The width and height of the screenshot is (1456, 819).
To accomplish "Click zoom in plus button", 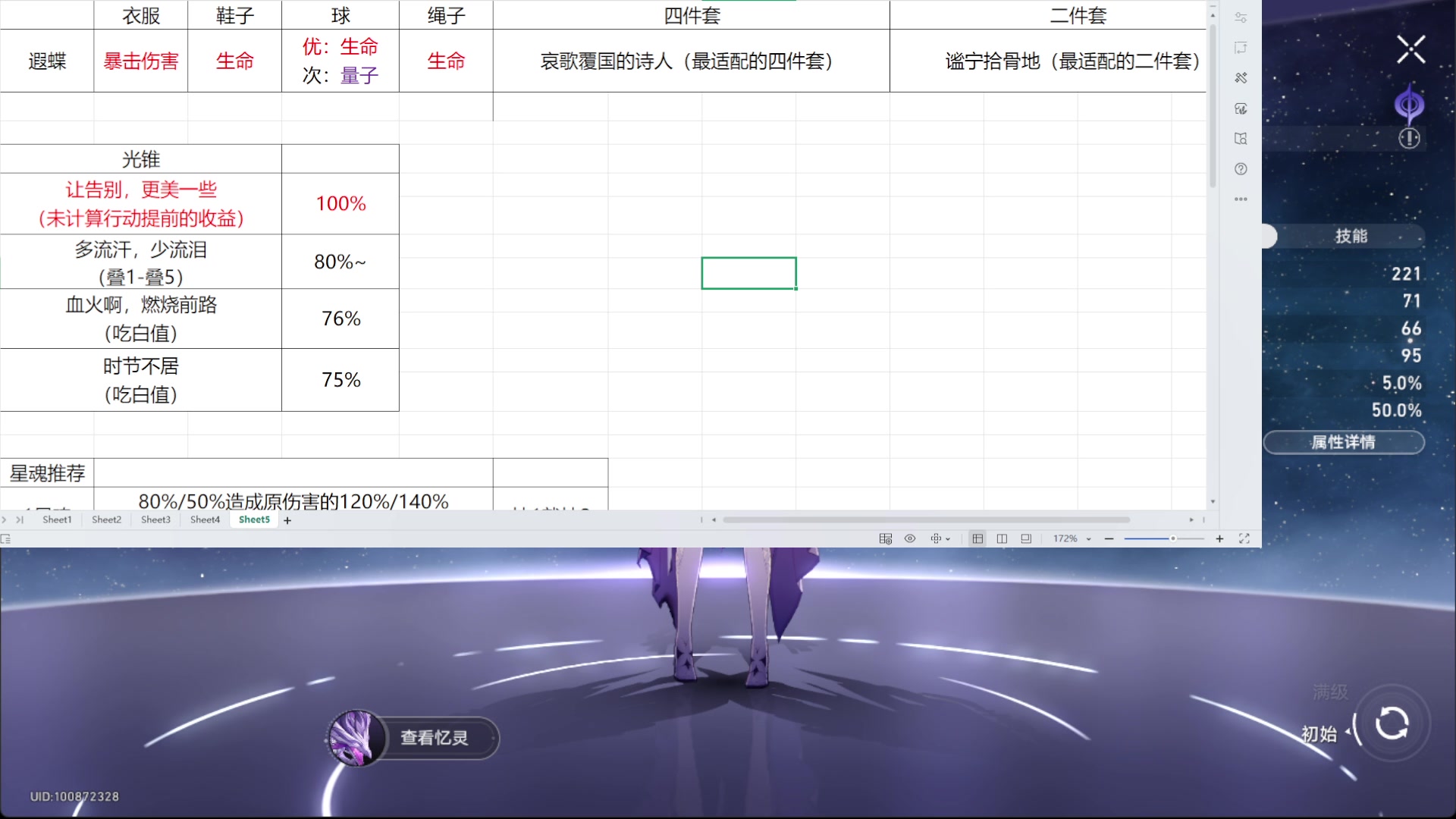I will pyautogui.click(x=1219, y=538).
